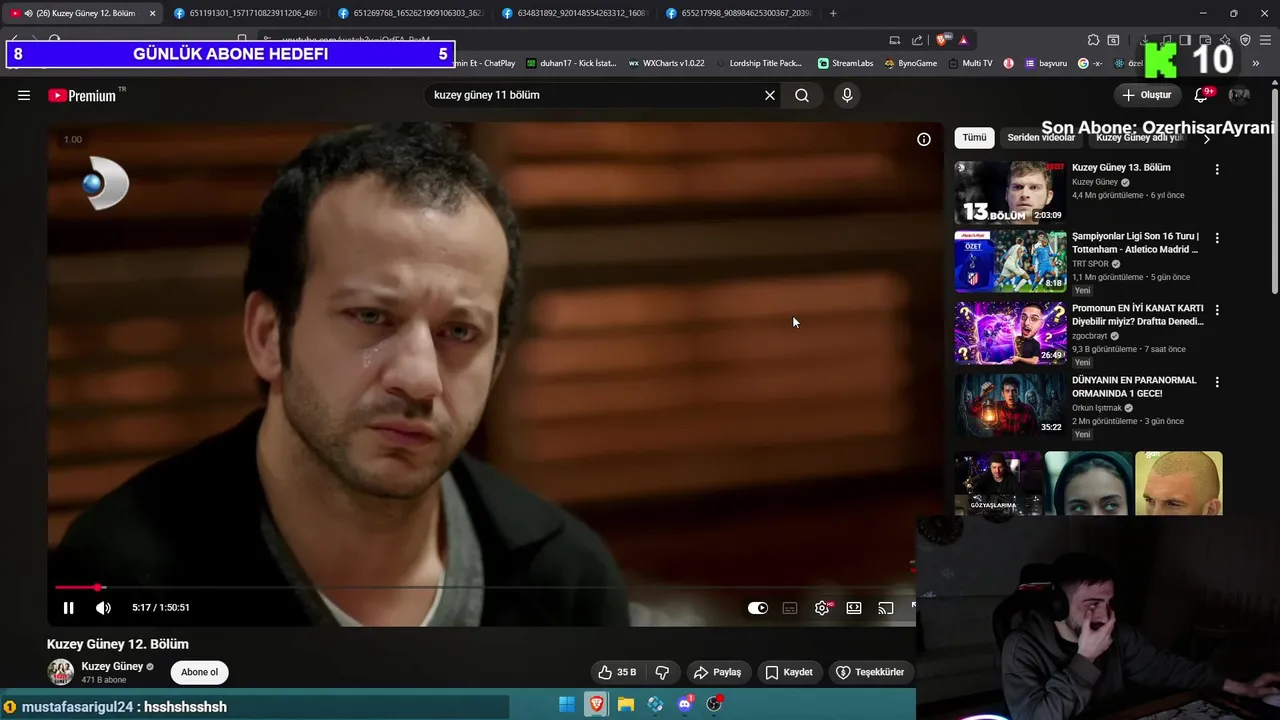Open Windows Start button
Screen dimensions: 1280x720
pyautogui.click(x=567, y=704)
